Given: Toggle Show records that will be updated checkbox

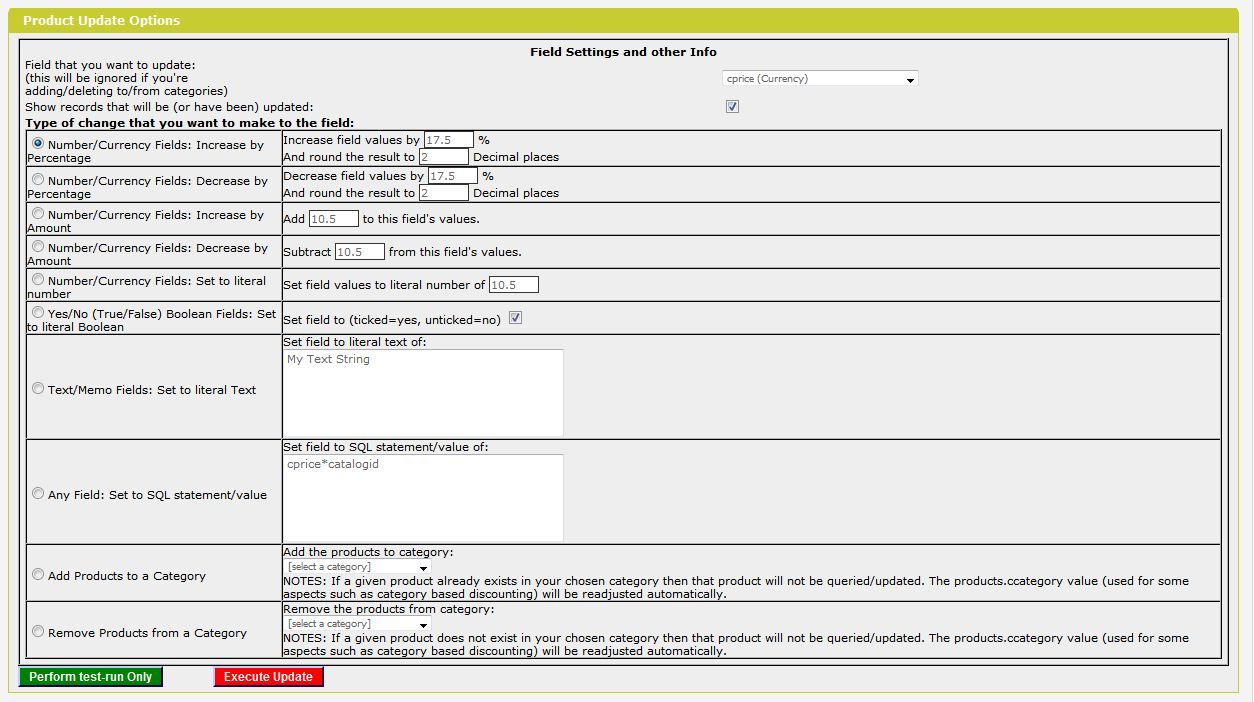Looking at the screenshot, I should (732, 106).
